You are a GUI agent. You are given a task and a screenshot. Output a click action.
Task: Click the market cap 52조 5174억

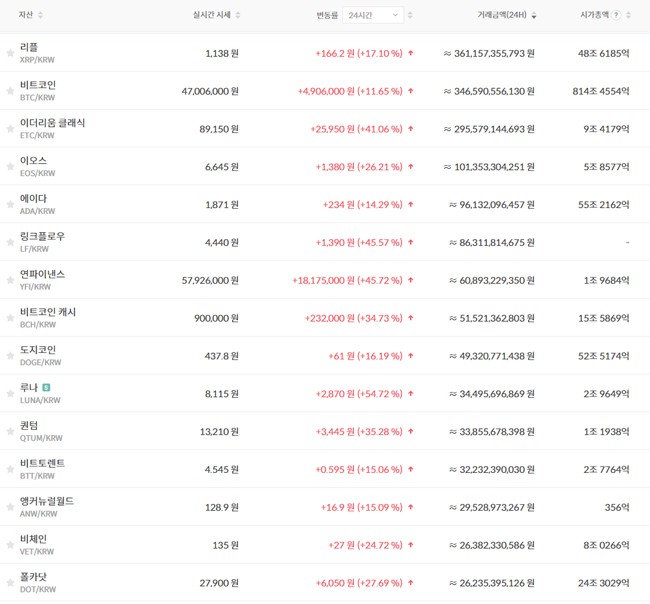pos(604,356)
